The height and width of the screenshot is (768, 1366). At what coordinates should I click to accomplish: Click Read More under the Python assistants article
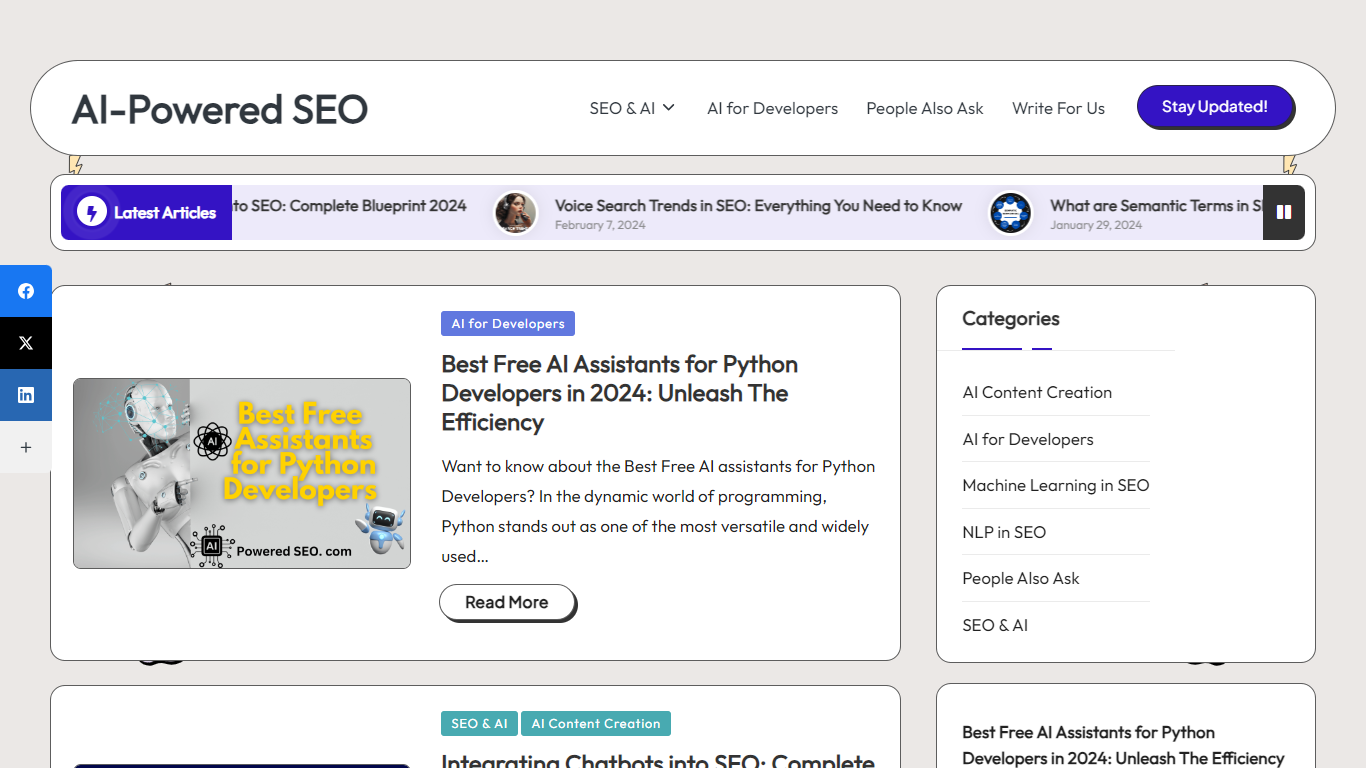tap(506, 602)
